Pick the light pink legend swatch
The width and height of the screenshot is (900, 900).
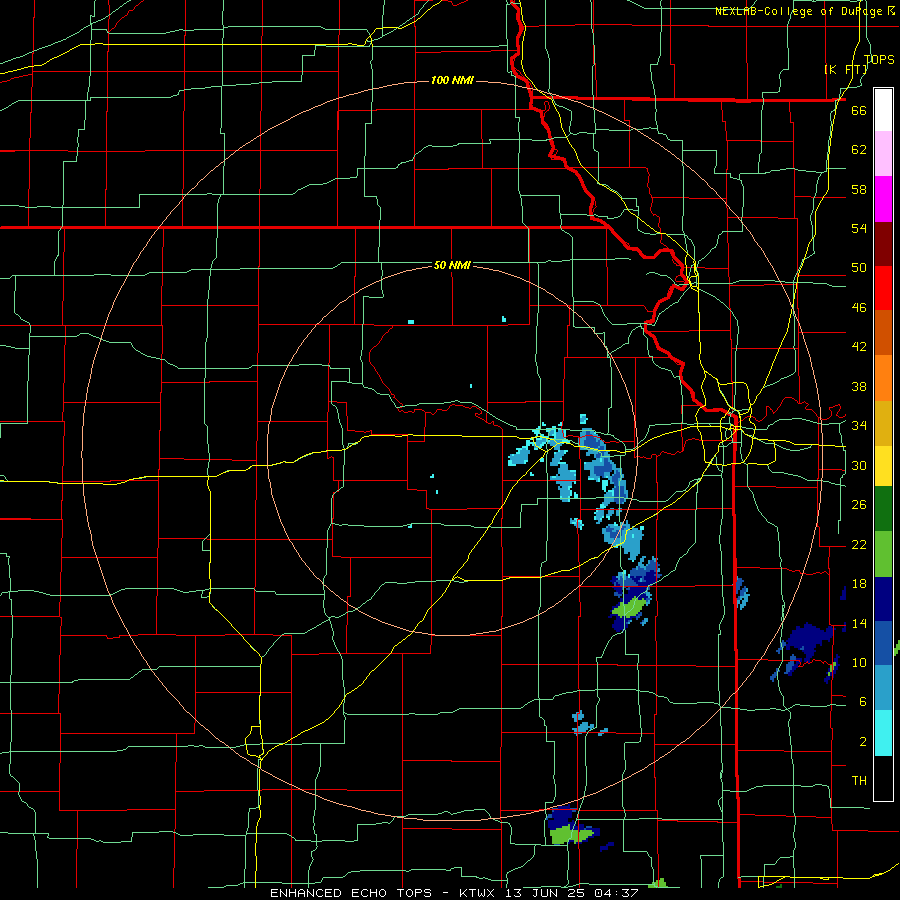click(x=883, y=153)
